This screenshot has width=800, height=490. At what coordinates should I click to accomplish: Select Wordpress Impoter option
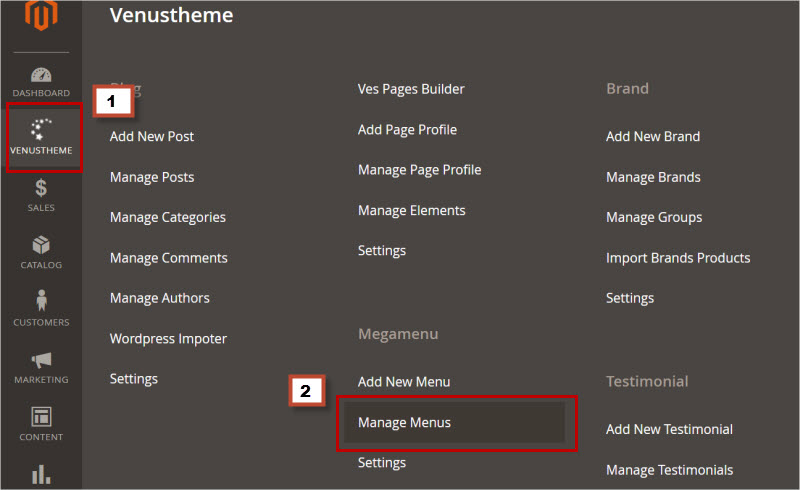pyautogui.click(x=168, y=339)
